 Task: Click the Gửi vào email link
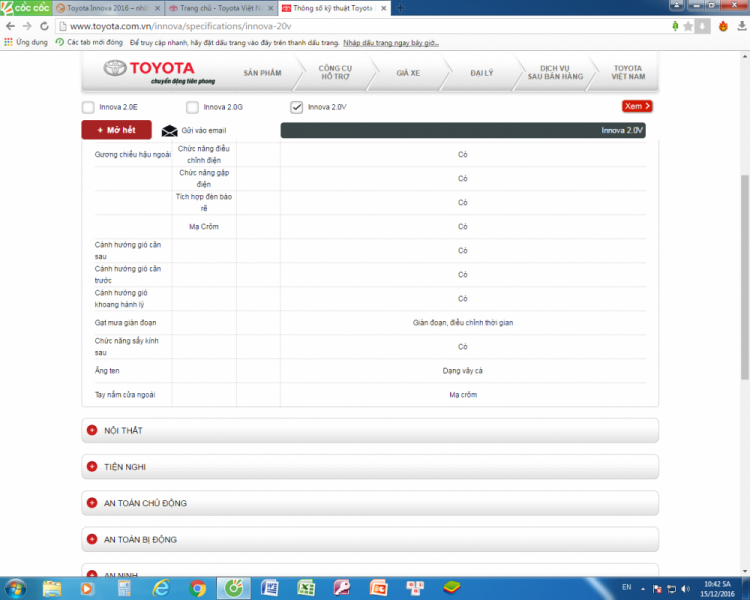click(204, 131)
